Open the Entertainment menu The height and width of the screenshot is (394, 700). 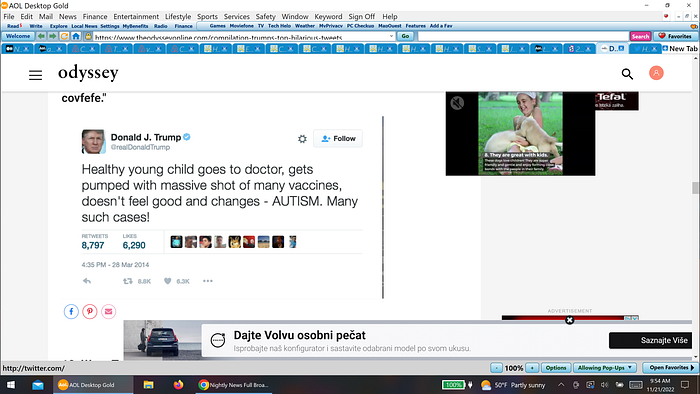136,17
